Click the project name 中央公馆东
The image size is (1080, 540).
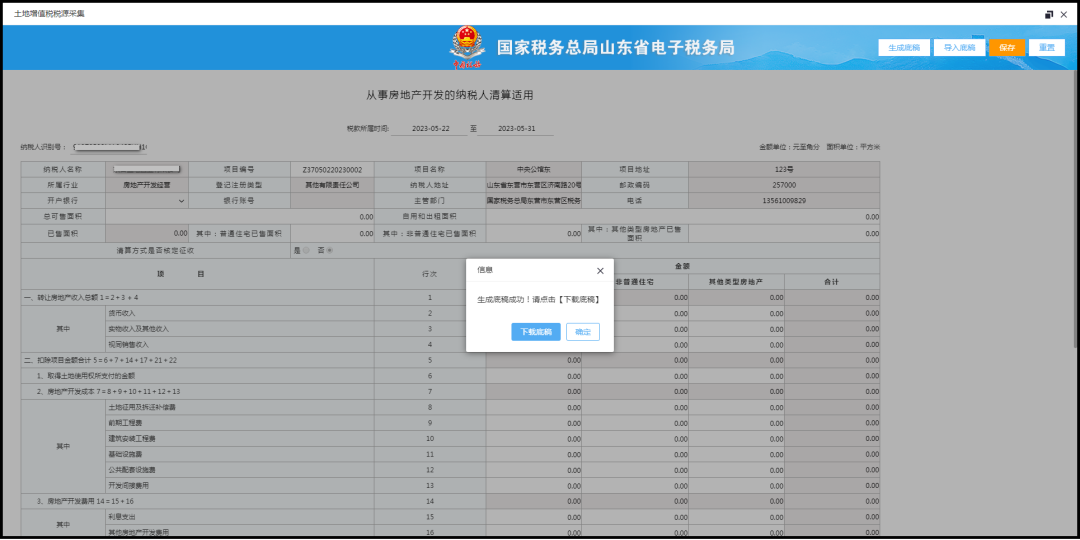click(x=534, y=169)
